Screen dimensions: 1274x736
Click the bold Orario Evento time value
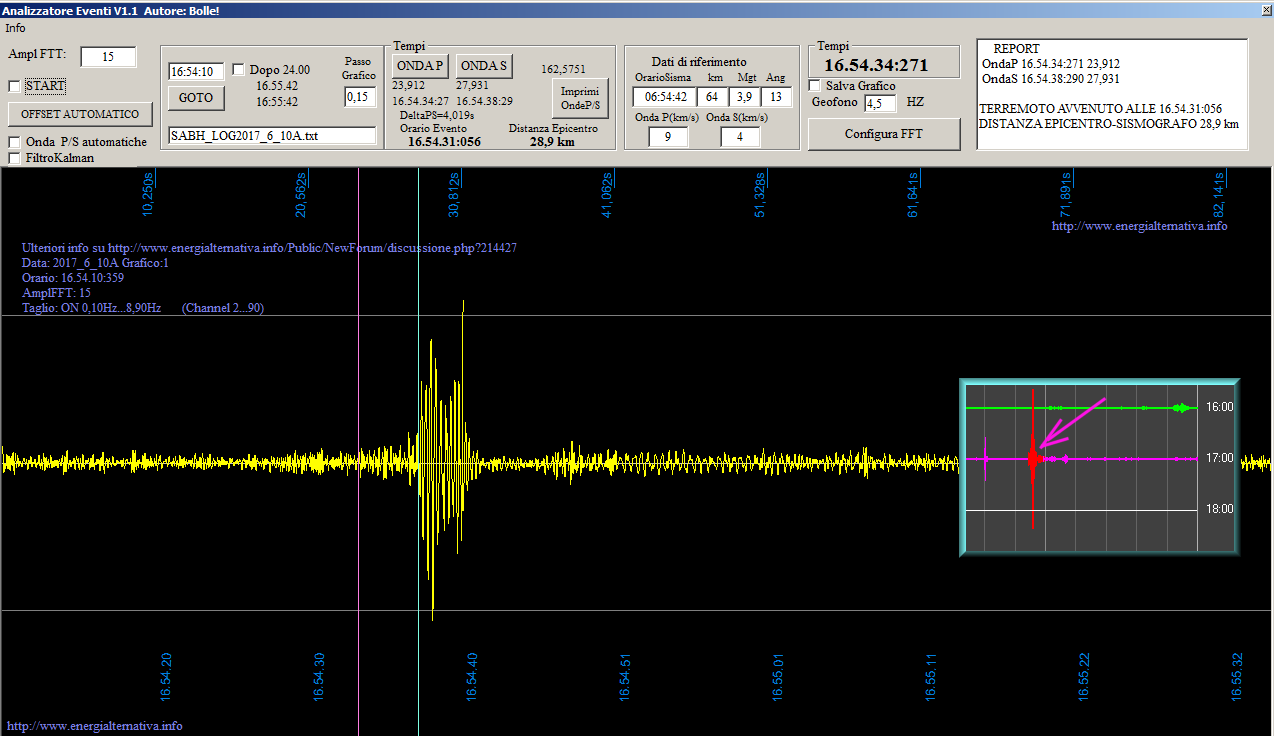point(444,142)
